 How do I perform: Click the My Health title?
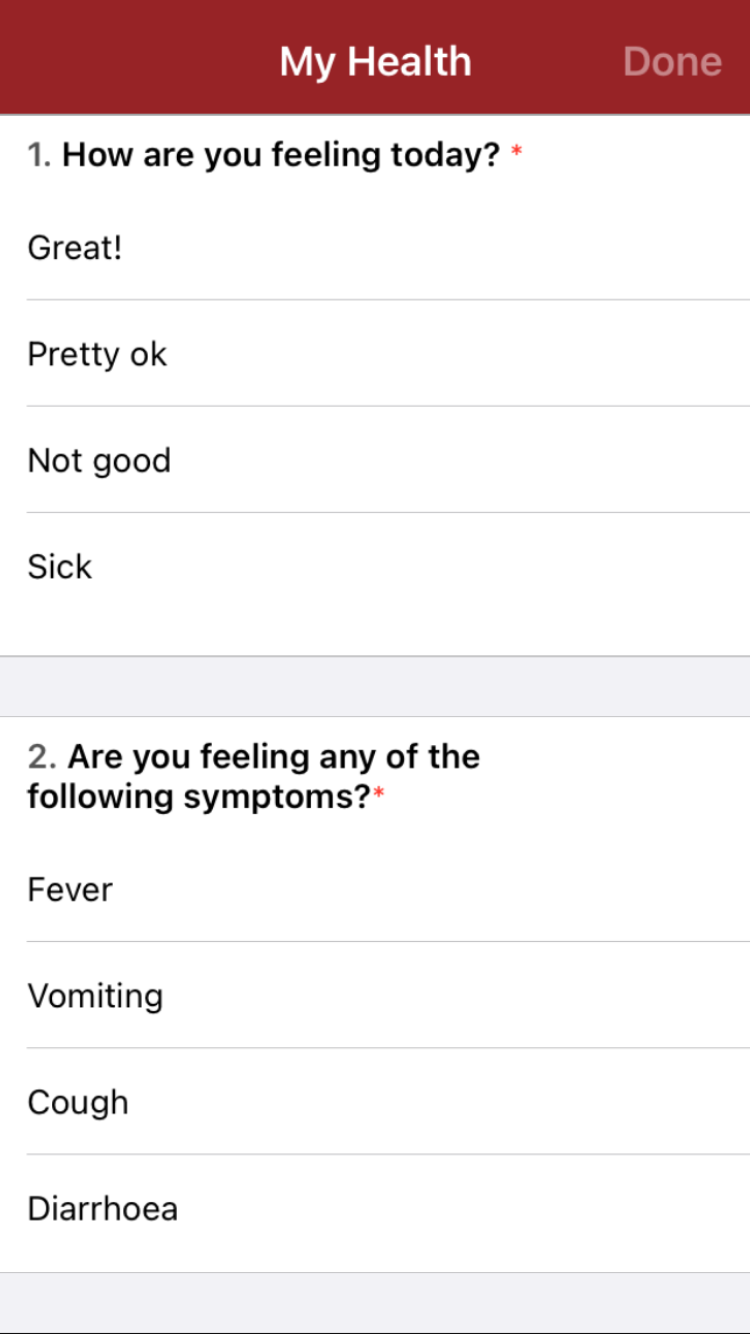(x=375, y=62)
